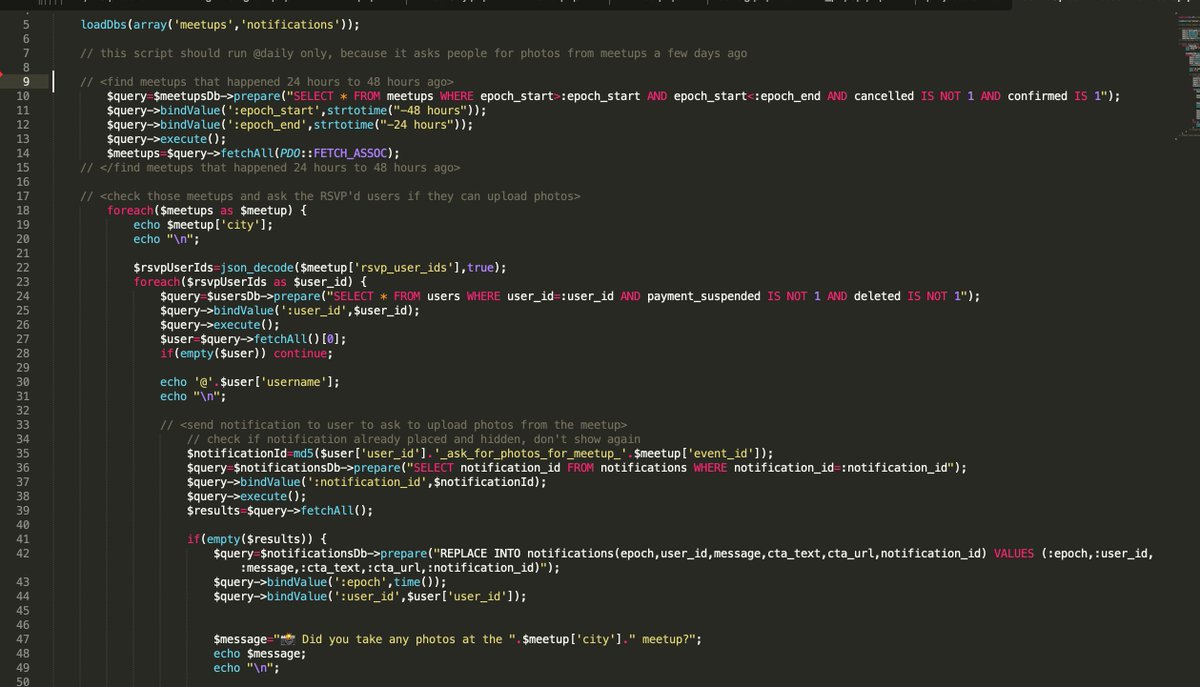Click bindValue(':notification_id',$notificationId) line
This screenshot has height=687, width=1200.
[x=367, y=482]
